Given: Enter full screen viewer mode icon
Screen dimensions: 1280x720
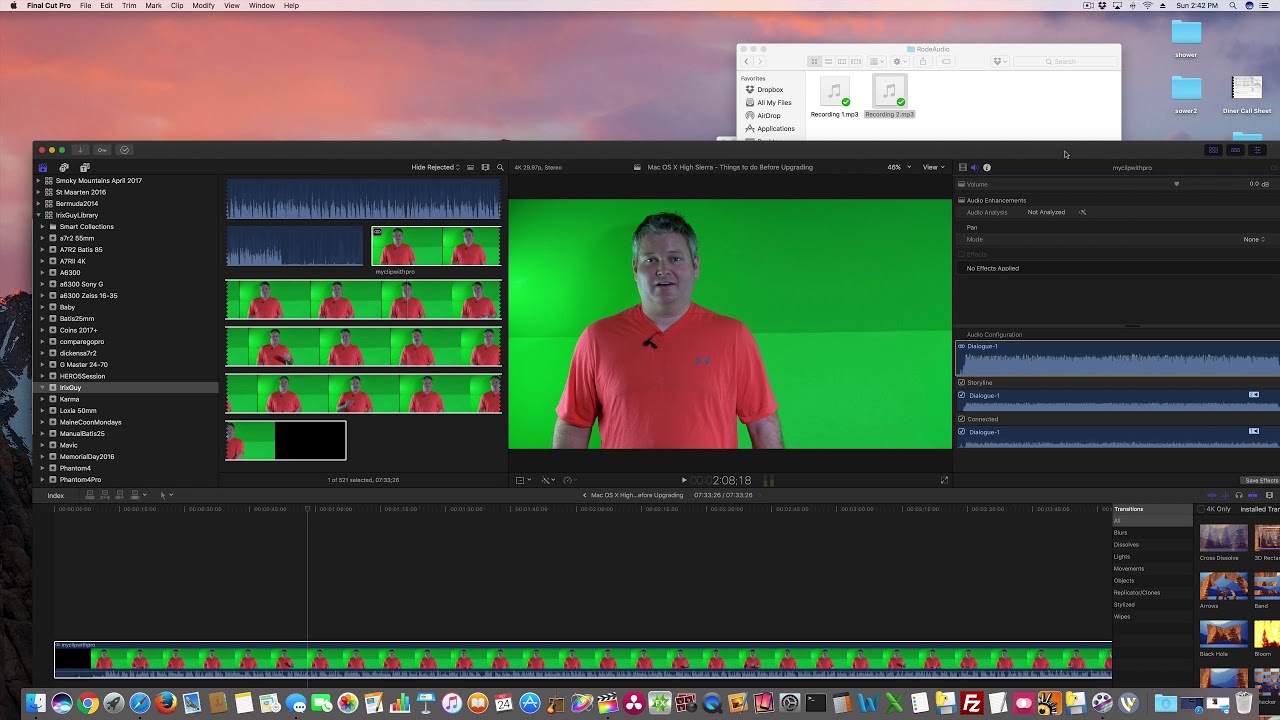Looking at the screenshot, I should point(944,480).
